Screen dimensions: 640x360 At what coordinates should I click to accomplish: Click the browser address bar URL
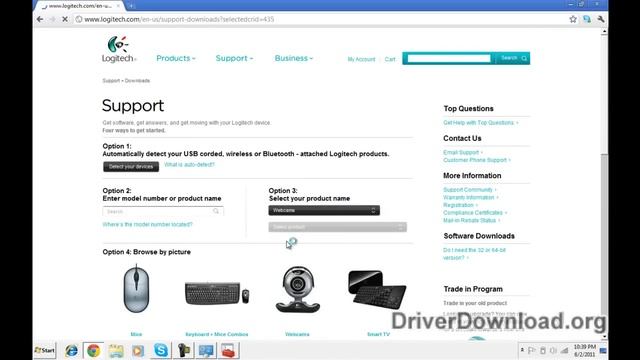click(x=179, y=19)
